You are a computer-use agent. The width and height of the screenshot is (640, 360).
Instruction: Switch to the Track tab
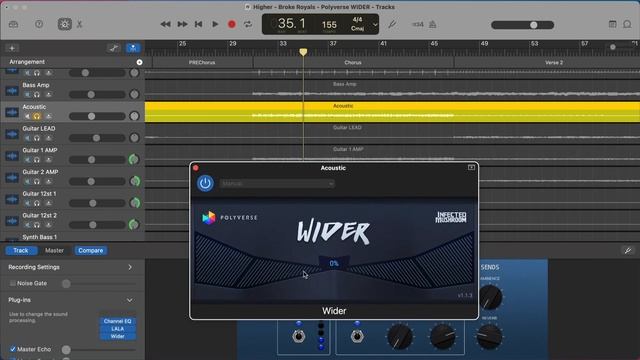[21, 251]
